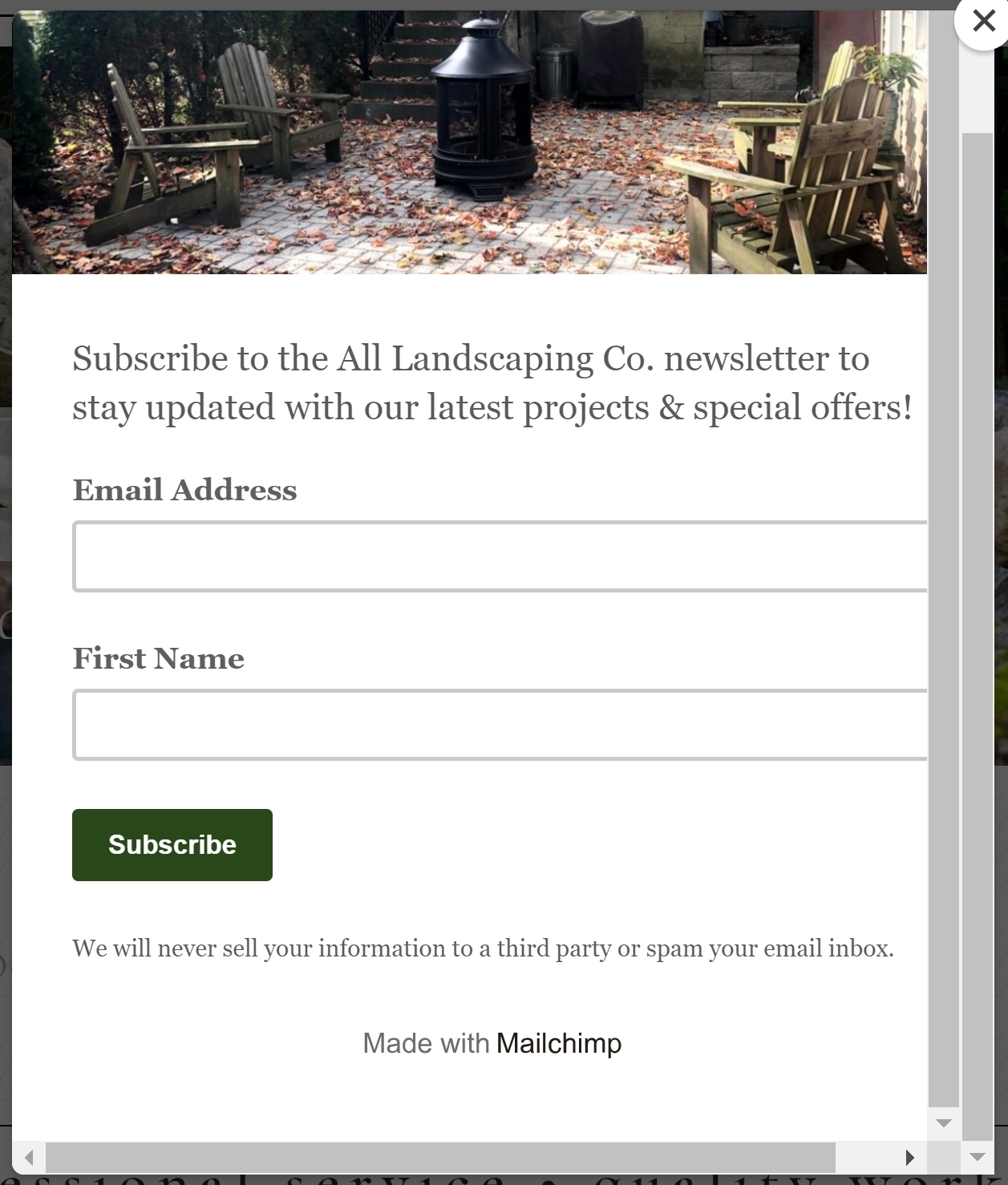Close the newsletter popup with the X
1008x1185 pixels.
[983, 21]
